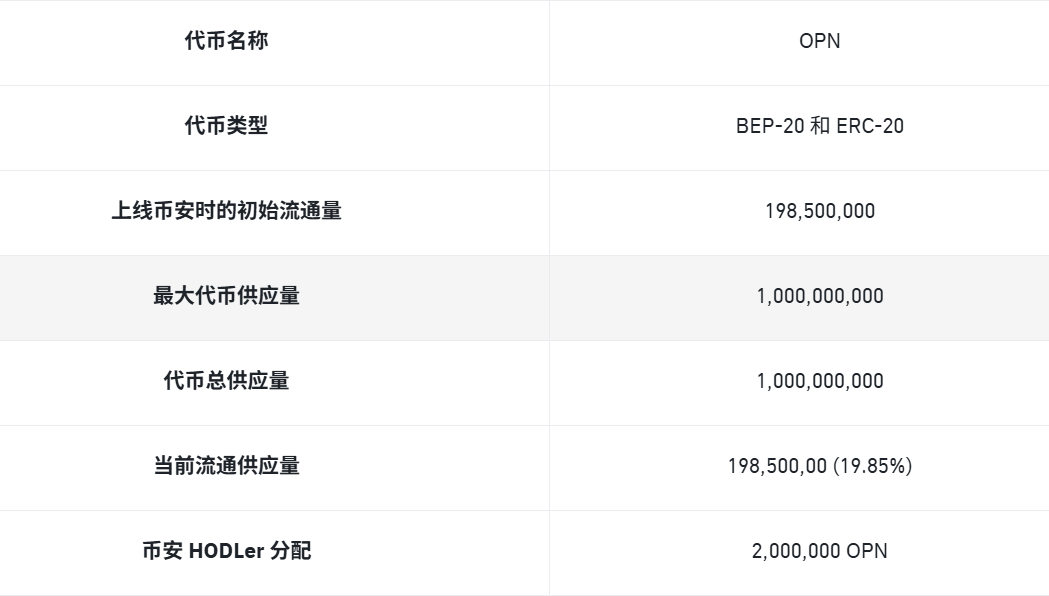
Task: Select the 2,000,000 allocation number
Action: click(x=796, y=551)
